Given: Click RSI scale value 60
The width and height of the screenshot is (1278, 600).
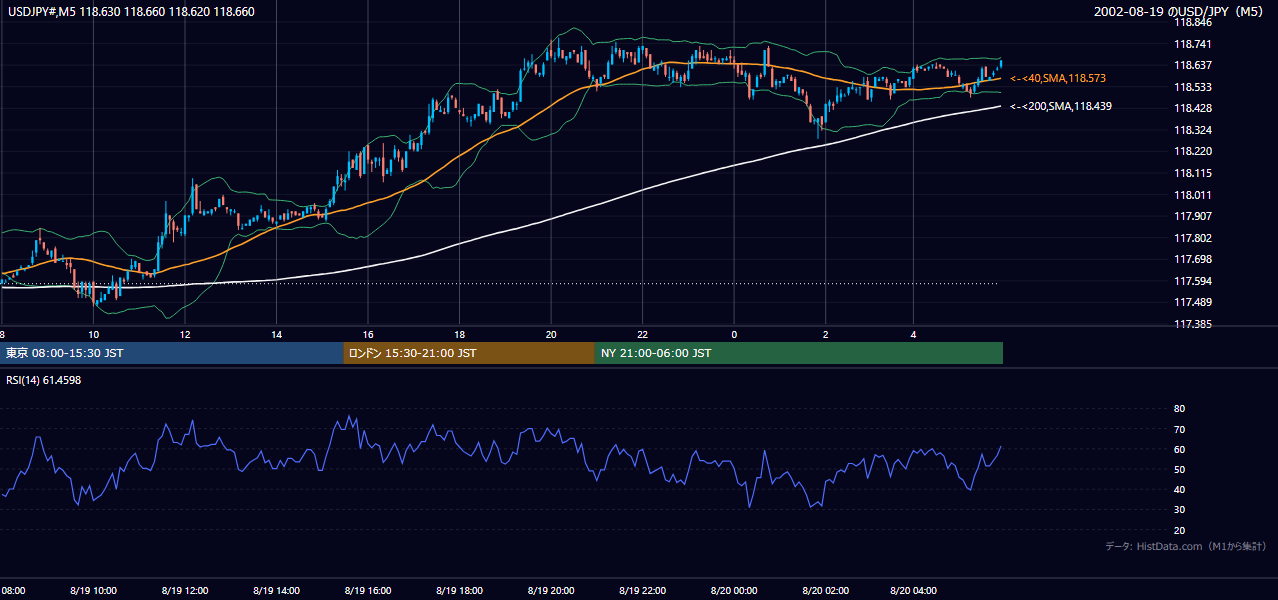Looking at the screenshot, I should click(1180, 449).
